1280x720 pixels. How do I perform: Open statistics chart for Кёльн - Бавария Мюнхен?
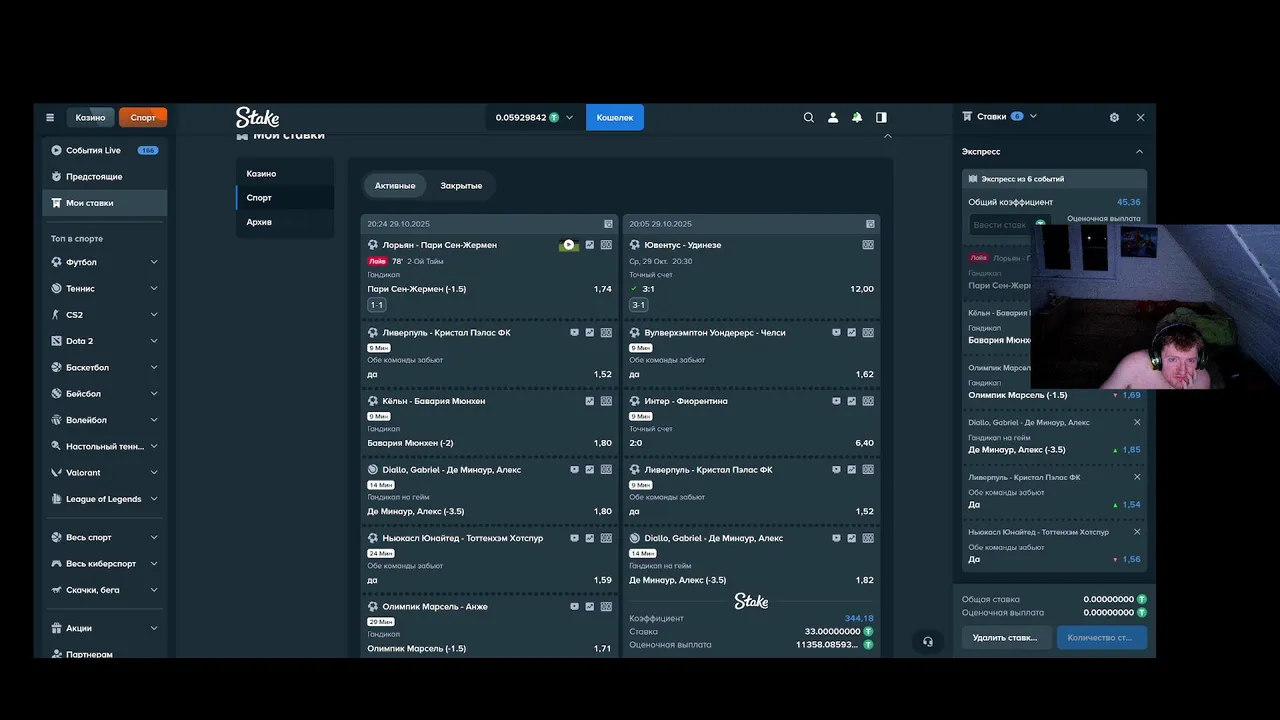coord(590,401)
